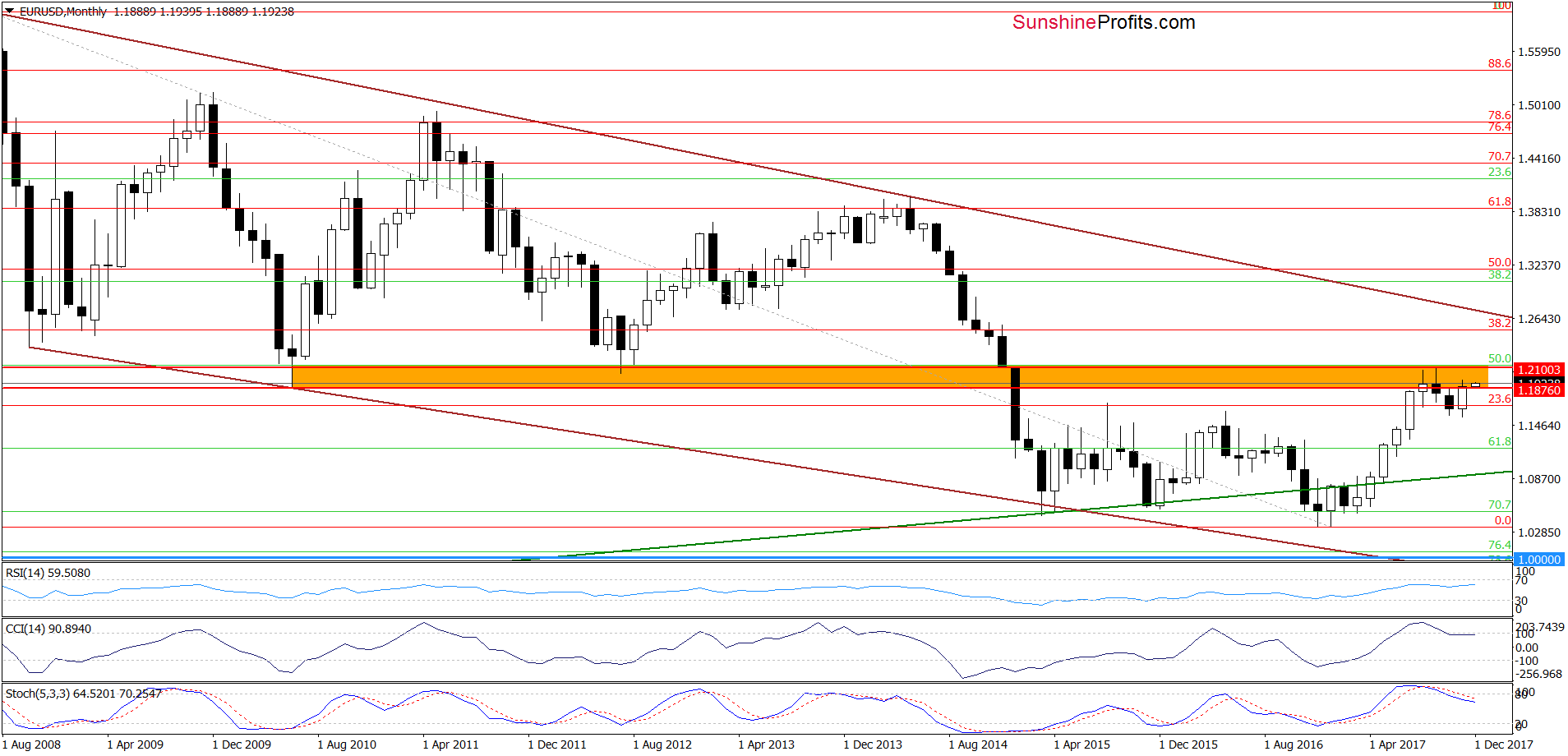Viewport: 1568px width, 756px height.
Task: Click the 1.55950 price axis label
Action: [x=1538, y=52]
